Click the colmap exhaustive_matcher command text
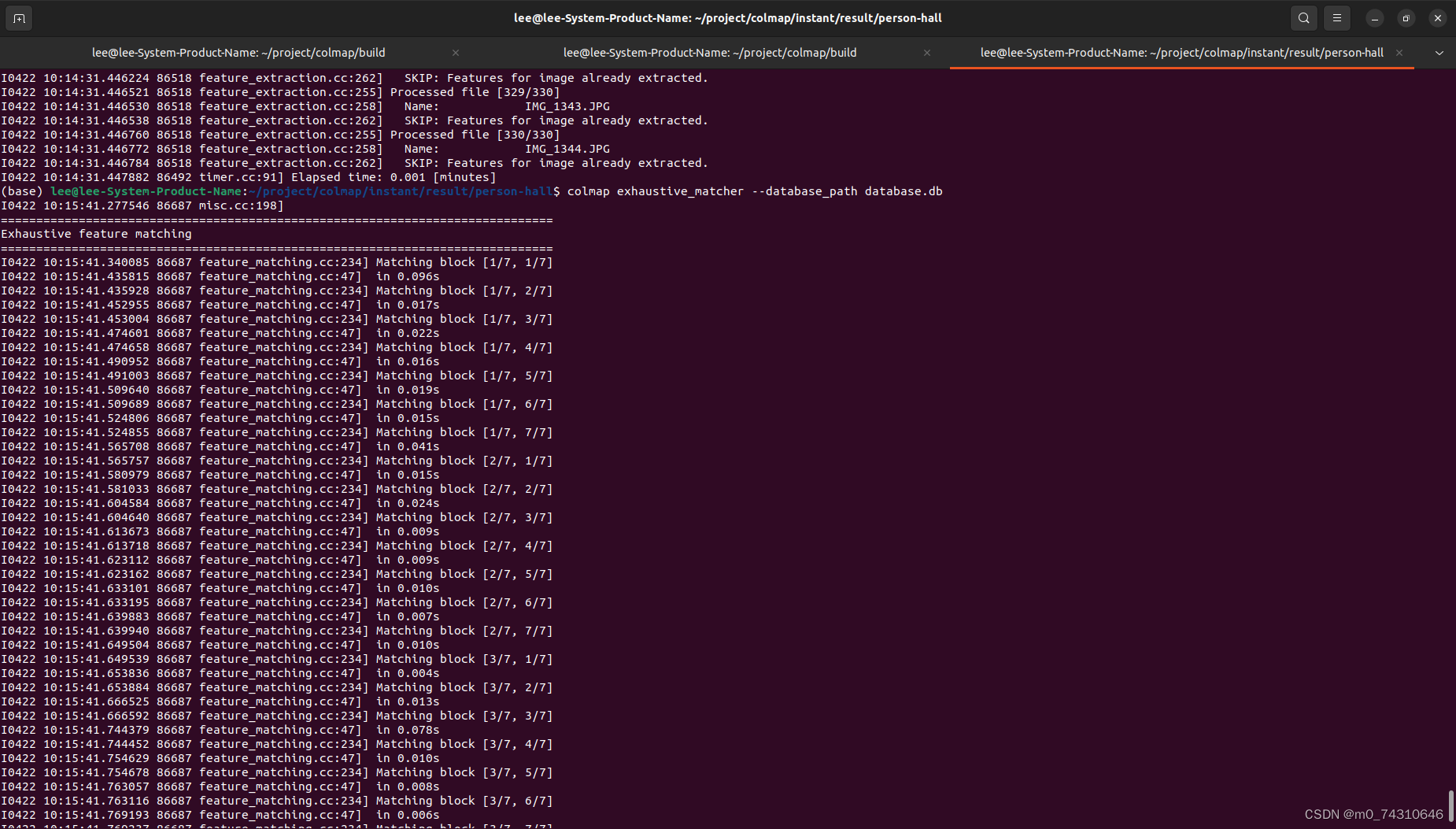Viewport: 1456px width, 829px height. coord(755,191)
